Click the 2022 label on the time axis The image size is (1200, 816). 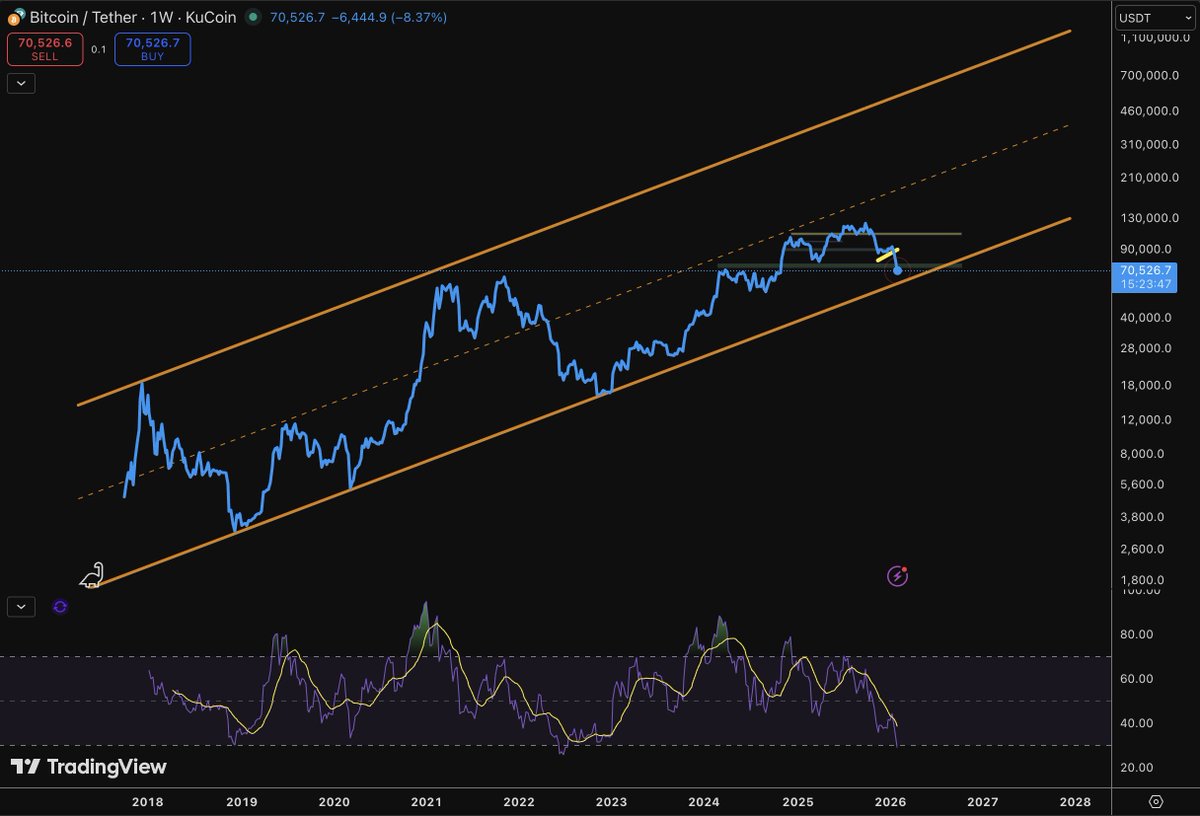coord(518,802)
